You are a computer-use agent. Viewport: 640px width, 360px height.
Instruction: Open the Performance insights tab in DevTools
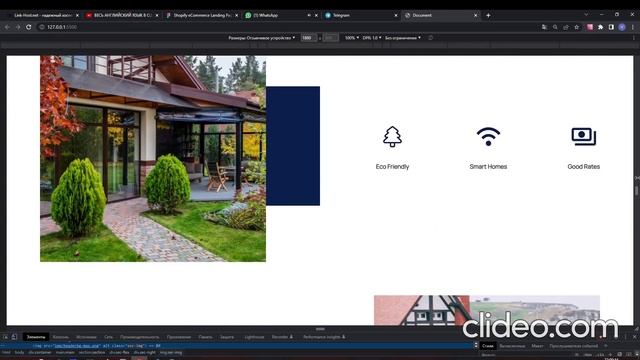324,337
